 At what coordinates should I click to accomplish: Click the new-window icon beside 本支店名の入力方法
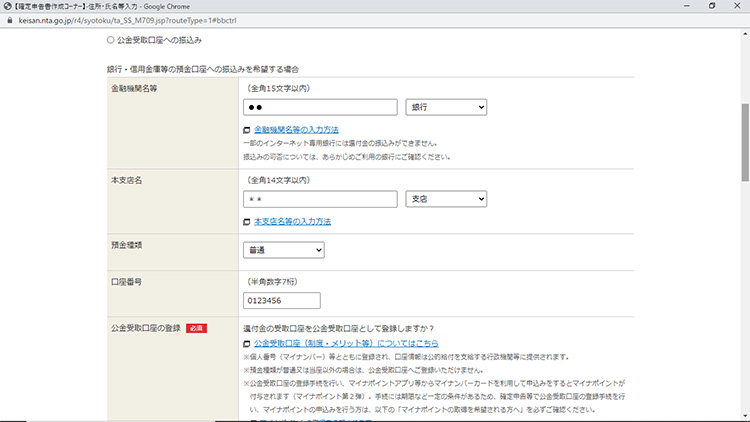[247, 221]
